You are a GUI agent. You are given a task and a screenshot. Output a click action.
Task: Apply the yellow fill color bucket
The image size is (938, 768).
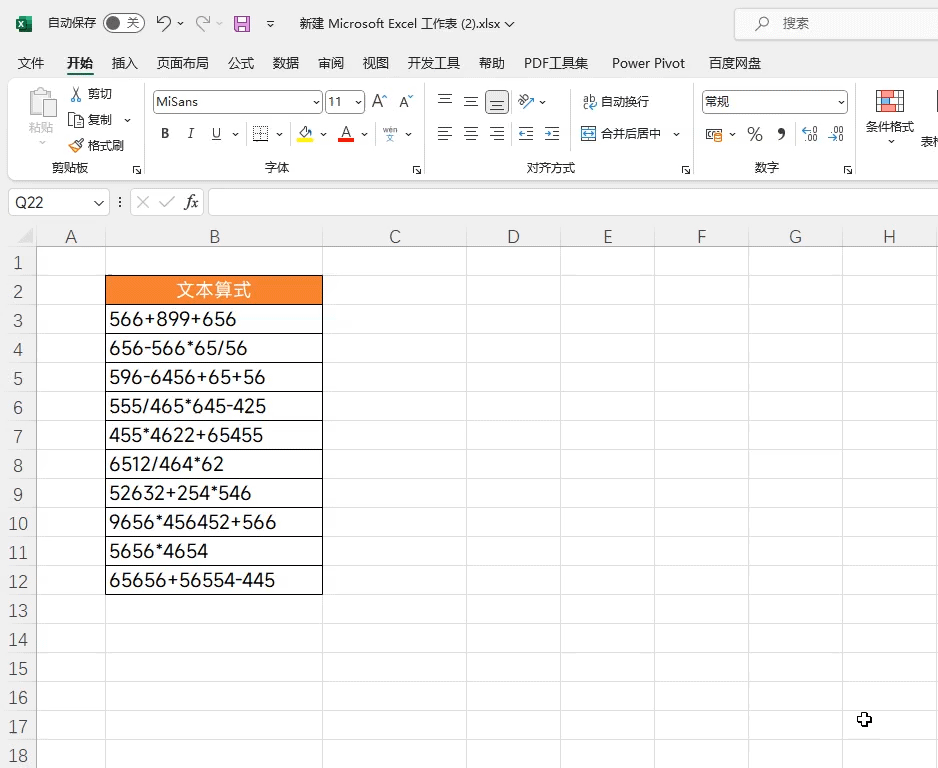coord(305,133)
